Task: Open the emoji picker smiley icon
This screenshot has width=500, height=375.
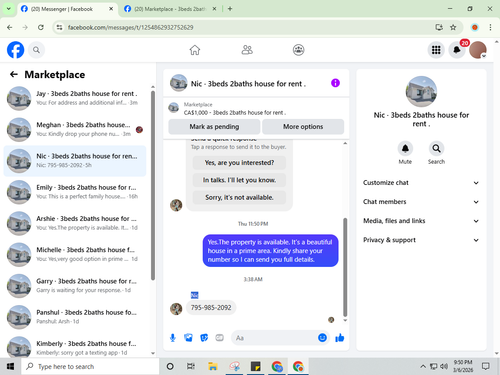Action: click(x=322, y=338)
